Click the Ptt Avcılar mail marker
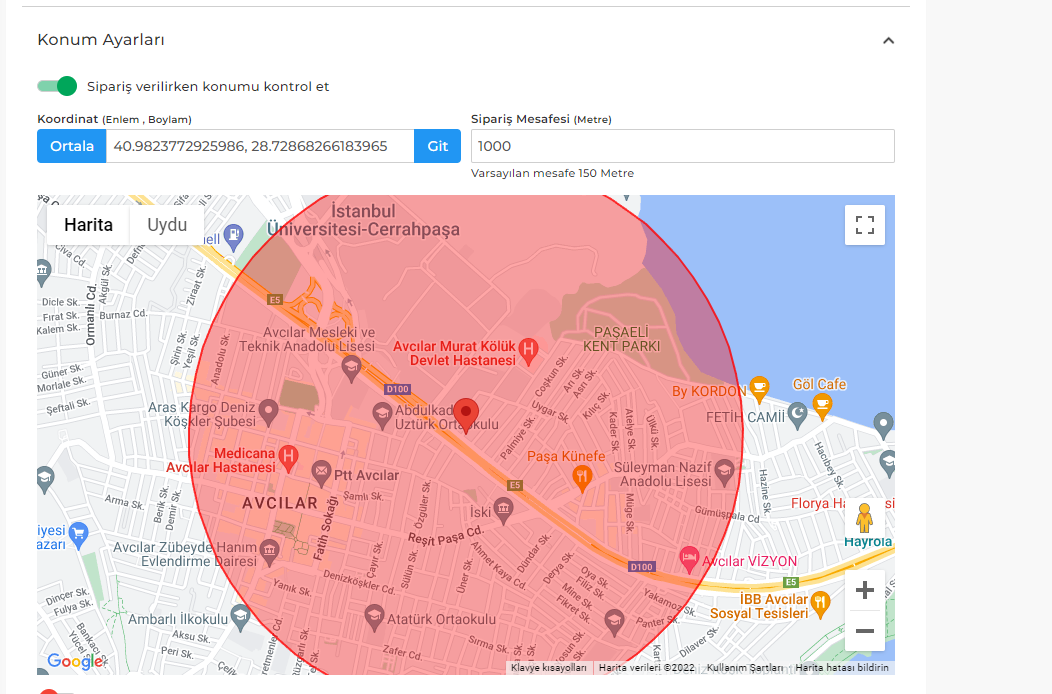This screenshot has width=1052, height=694. tap(321, 473)
